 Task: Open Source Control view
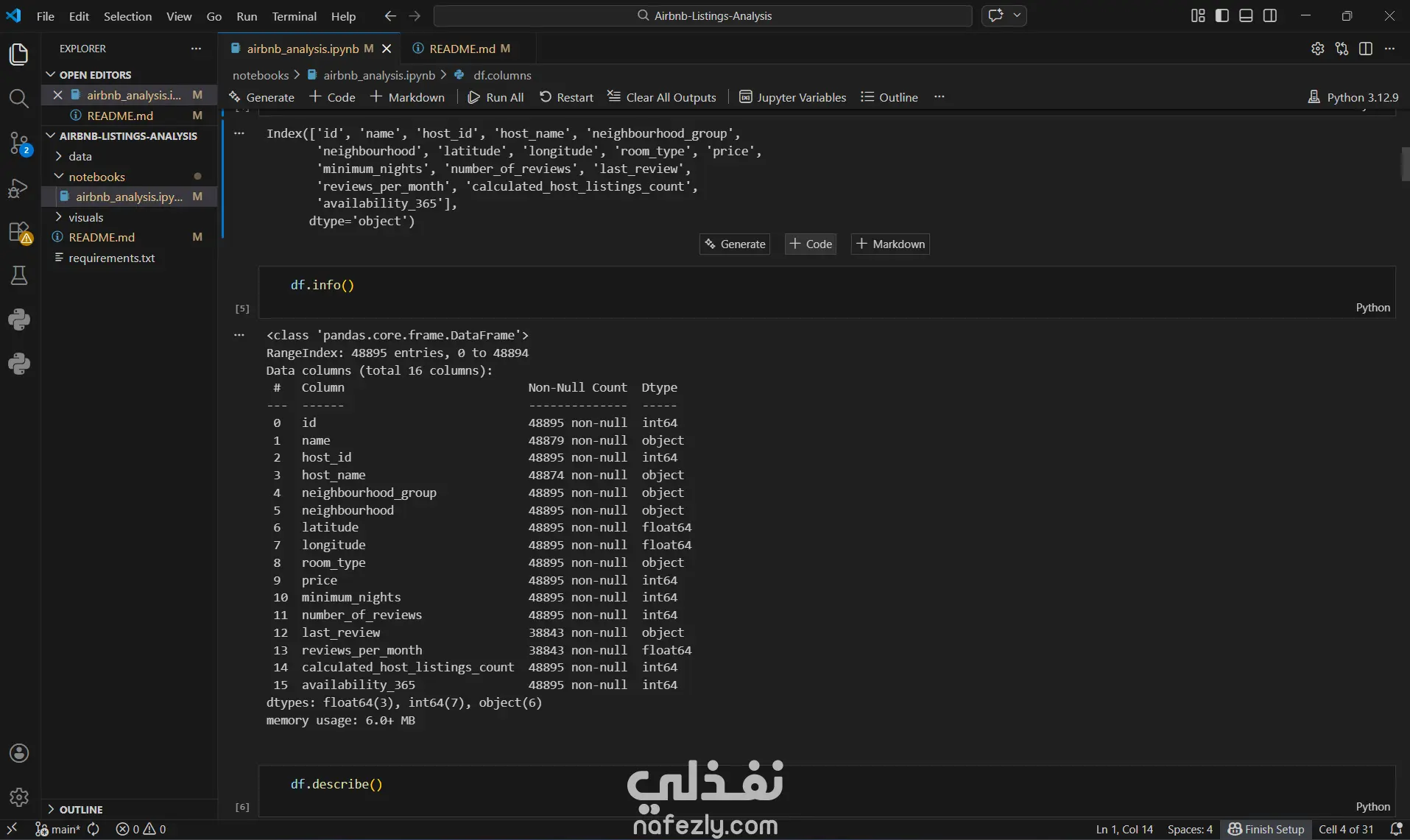point(19,143)
